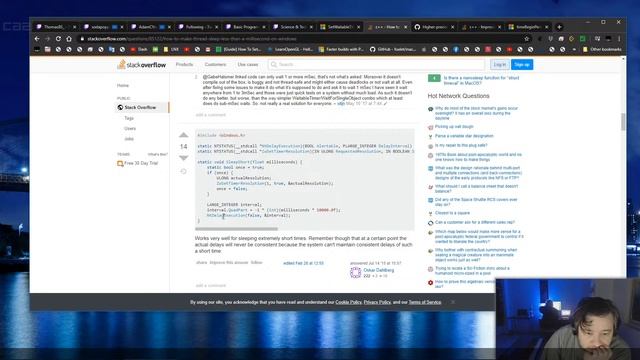Click the Sign up button
This screenshot has height=360, width=640.
tap(522, 64)
